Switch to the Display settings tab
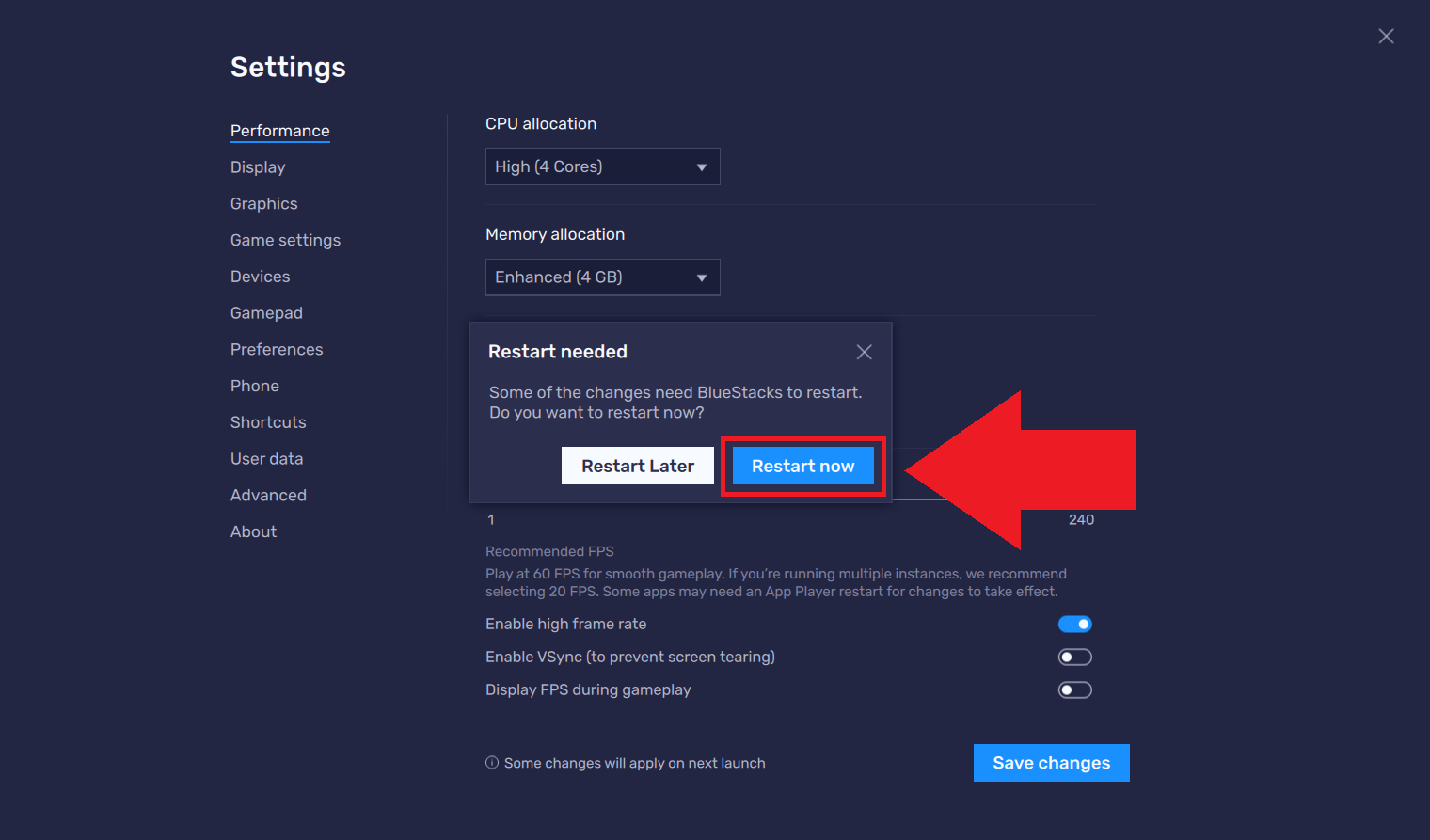 (x=258, y=167)
